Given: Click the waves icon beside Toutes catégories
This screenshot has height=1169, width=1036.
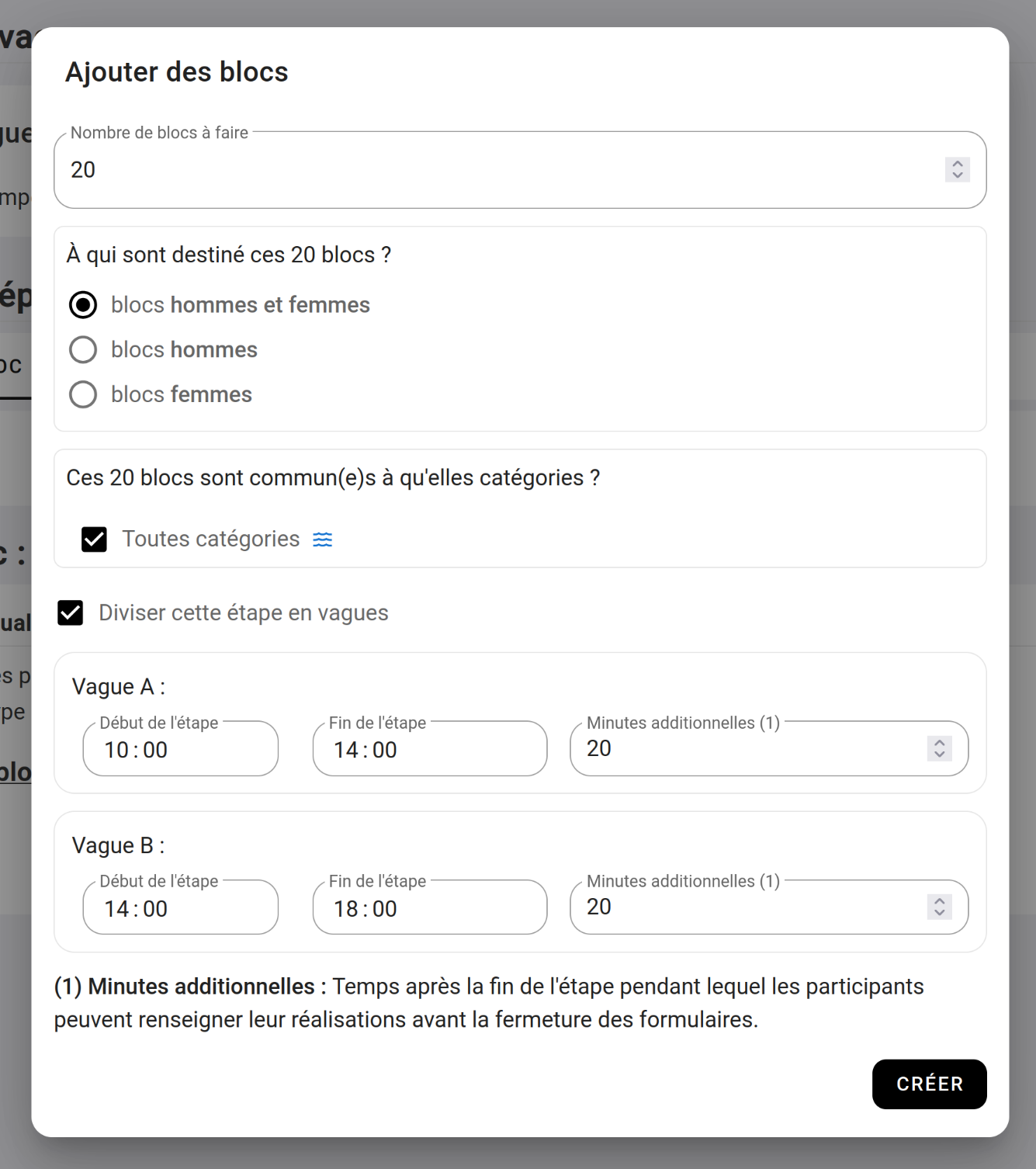Looking at the screenshot, I should [323, 539].
